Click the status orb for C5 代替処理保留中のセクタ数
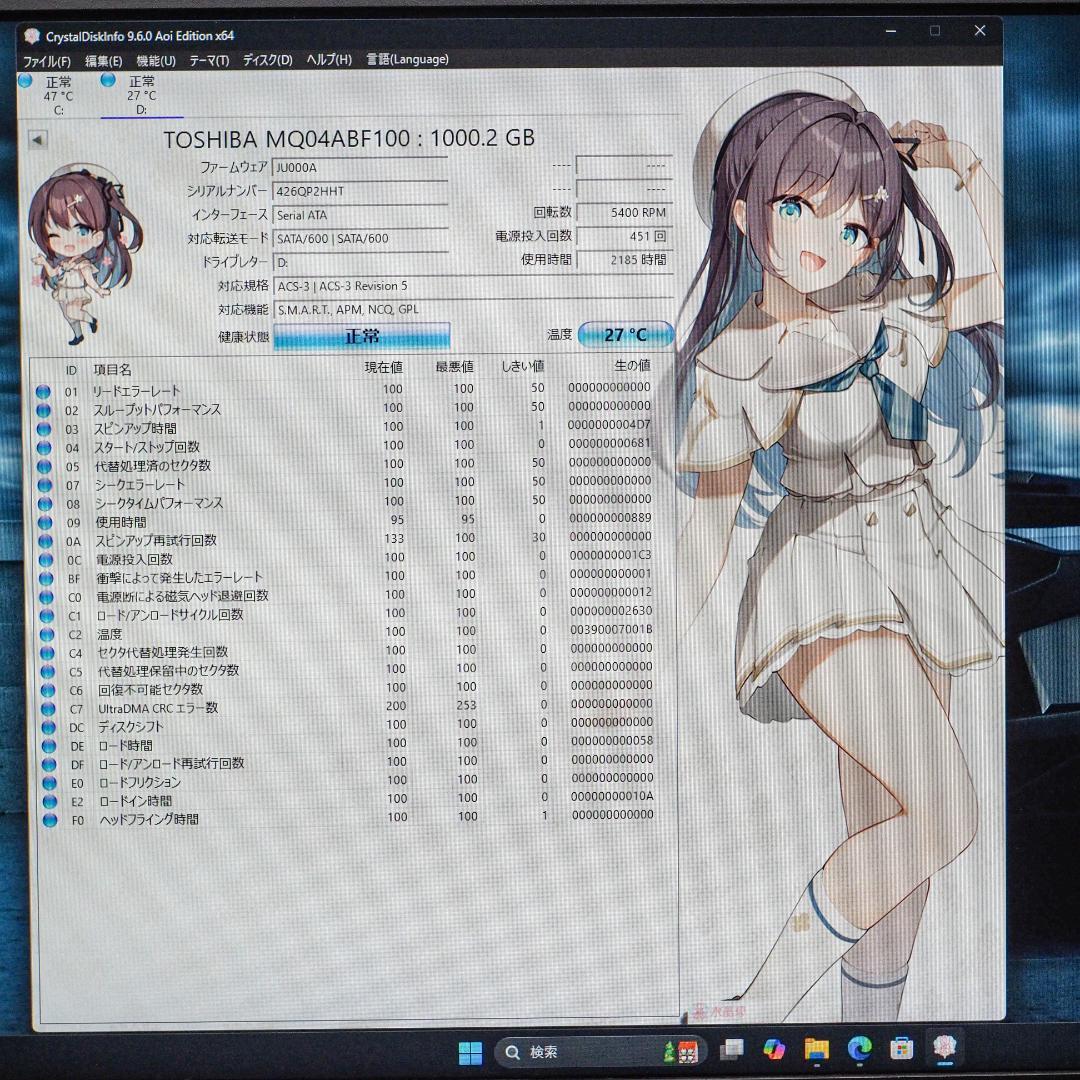This screenshot has width=1080, height=1080. pos(48,672)
